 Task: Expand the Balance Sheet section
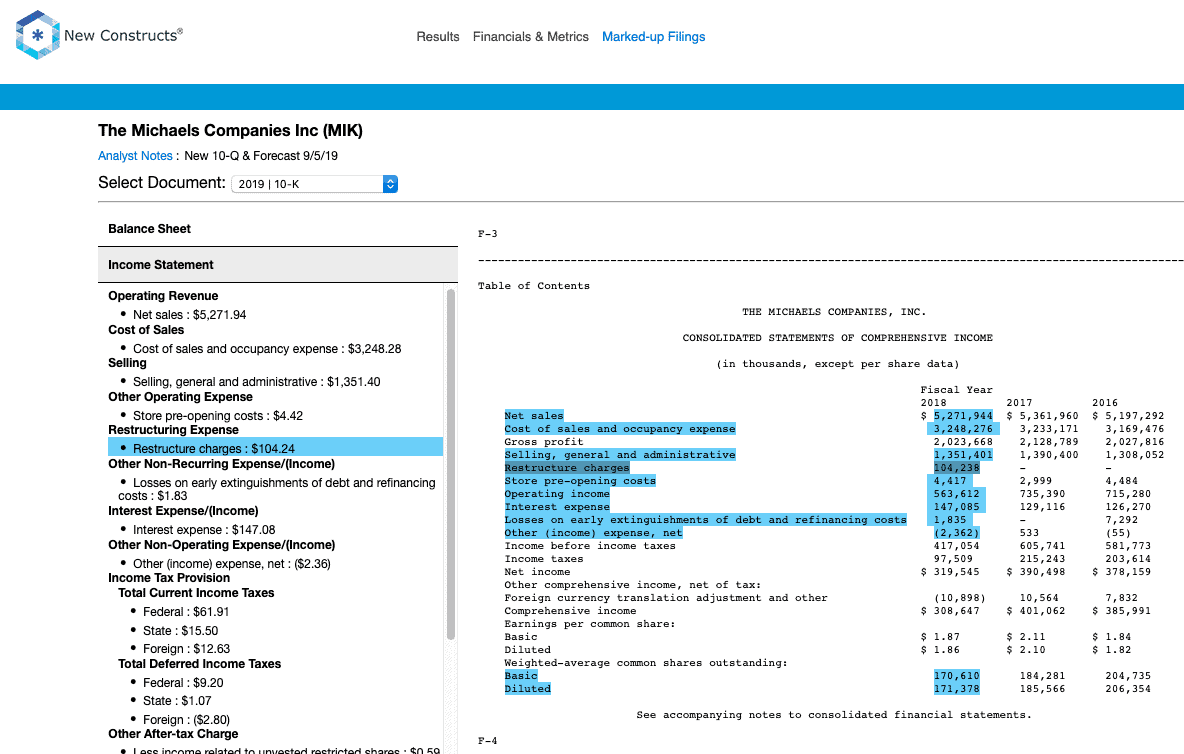[278, 229]
